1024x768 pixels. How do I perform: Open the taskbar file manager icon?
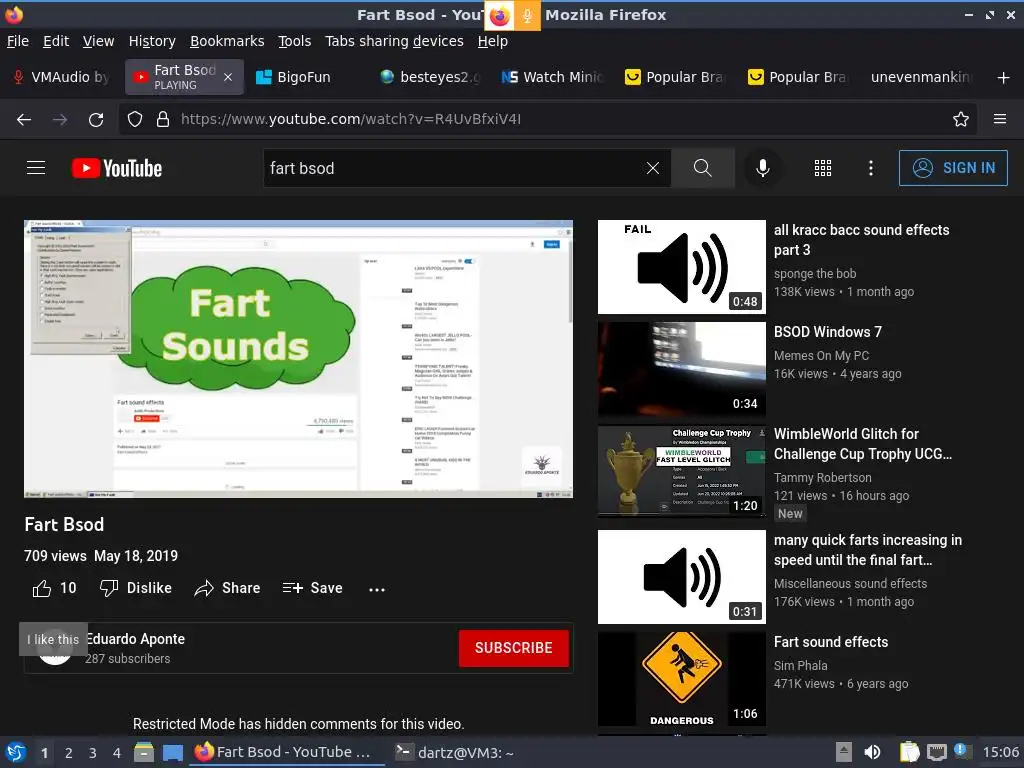tap(144, 752)
